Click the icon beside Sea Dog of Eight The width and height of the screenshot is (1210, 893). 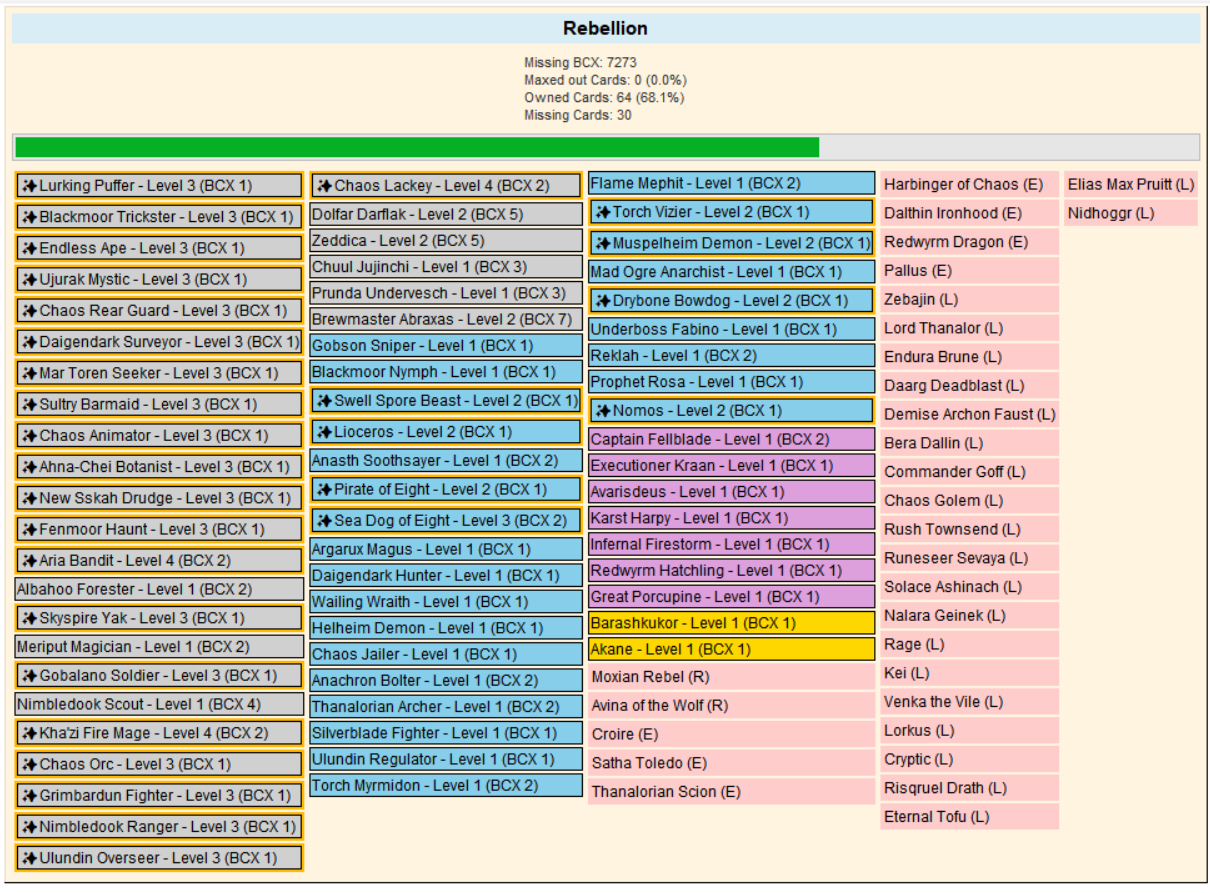[x=324, y=521]
